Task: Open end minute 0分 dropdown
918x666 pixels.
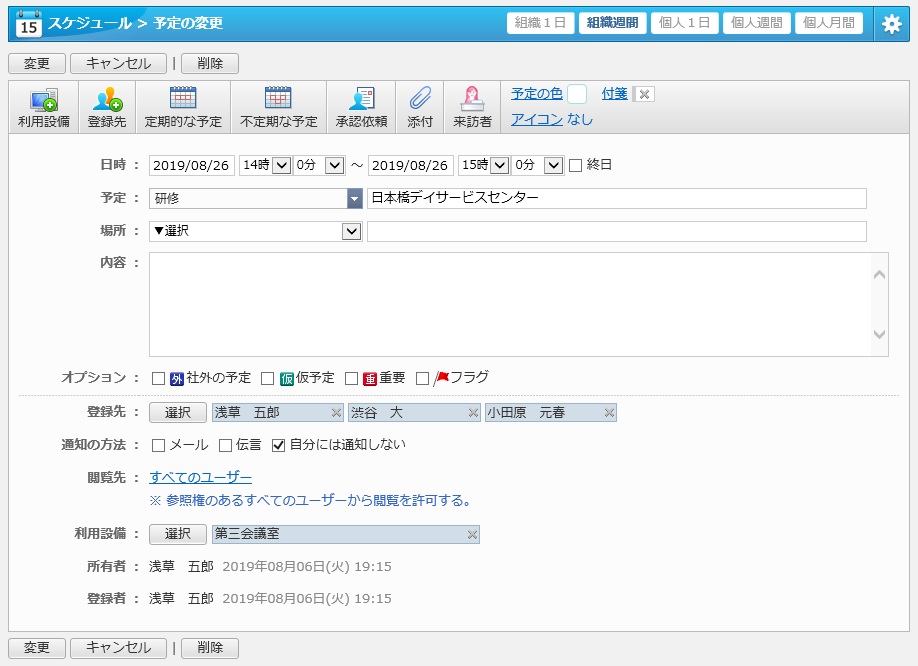Action: (x=537, y=165)
